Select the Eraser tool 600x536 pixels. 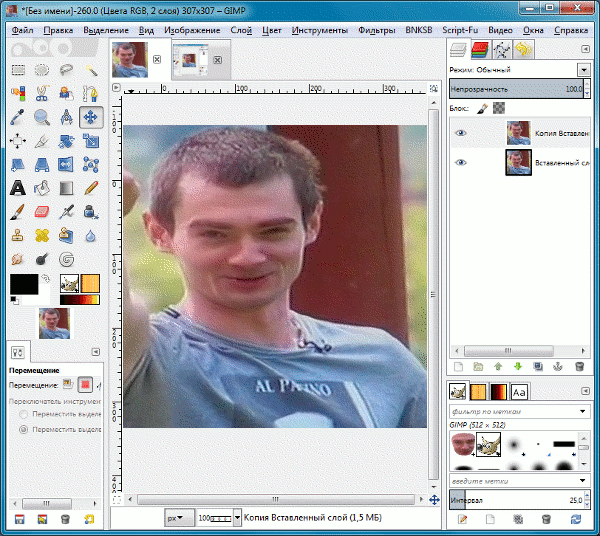point(42,212)
